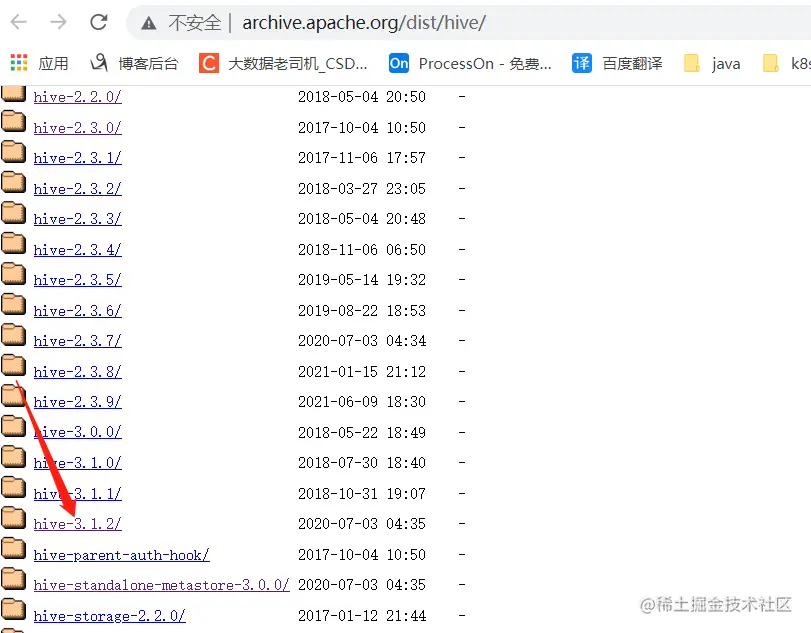Image resolution: width=811 pixels, height=633 pixels.
Task: Open the hive-parent-auth-hook/ link
Action: [x=122, y=555]
